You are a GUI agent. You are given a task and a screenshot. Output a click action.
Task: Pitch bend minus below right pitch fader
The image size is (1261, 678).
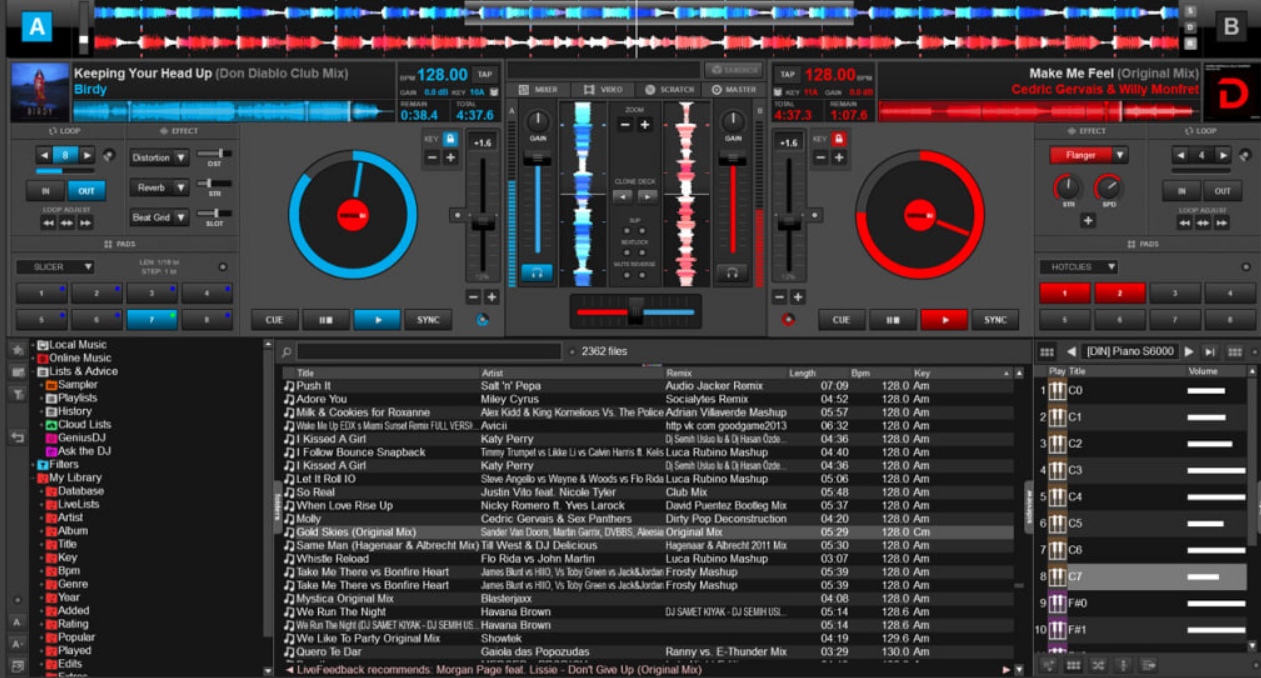780,297
